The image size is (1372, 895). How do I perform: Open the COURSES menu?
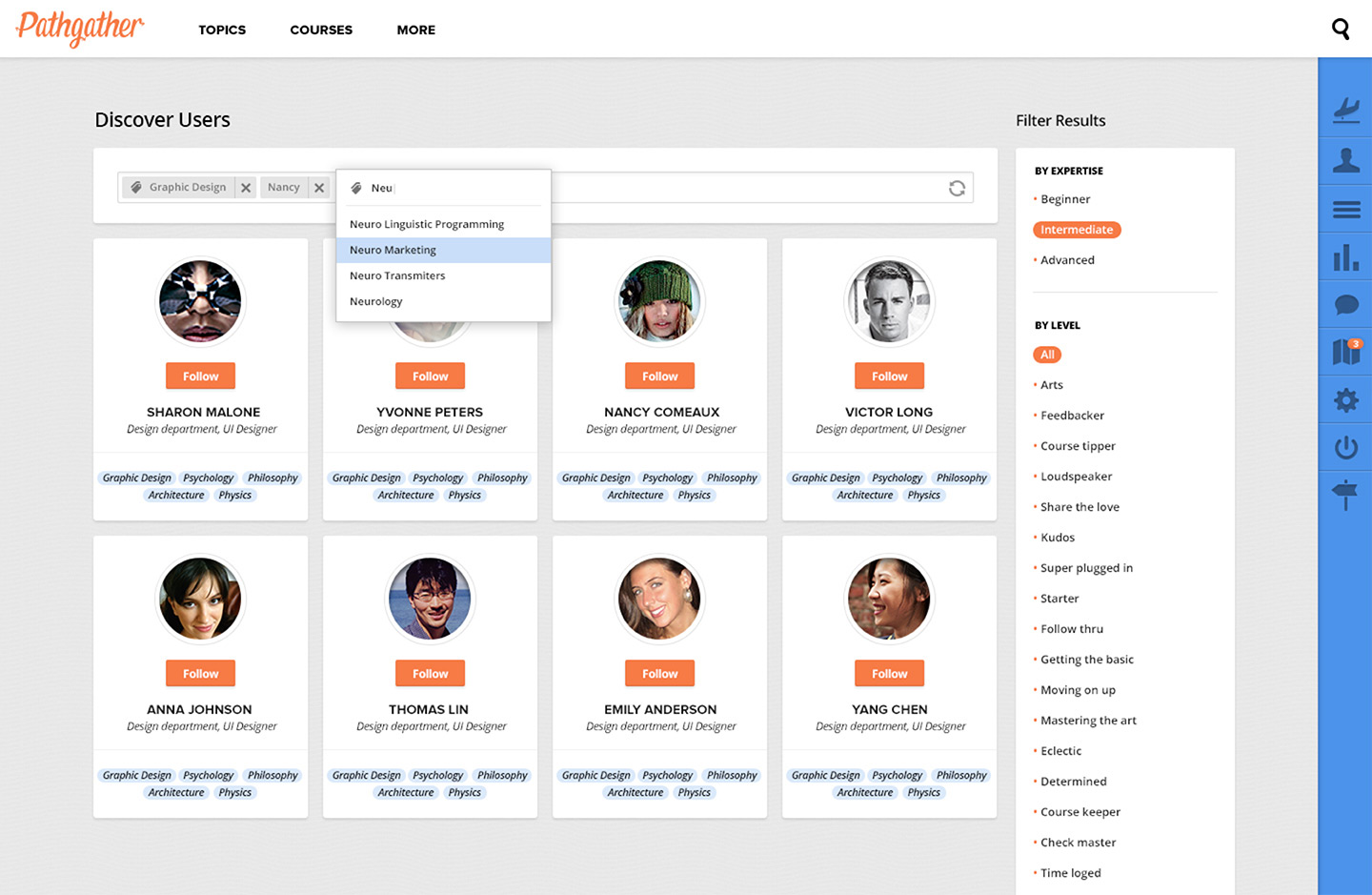(321, 30)
